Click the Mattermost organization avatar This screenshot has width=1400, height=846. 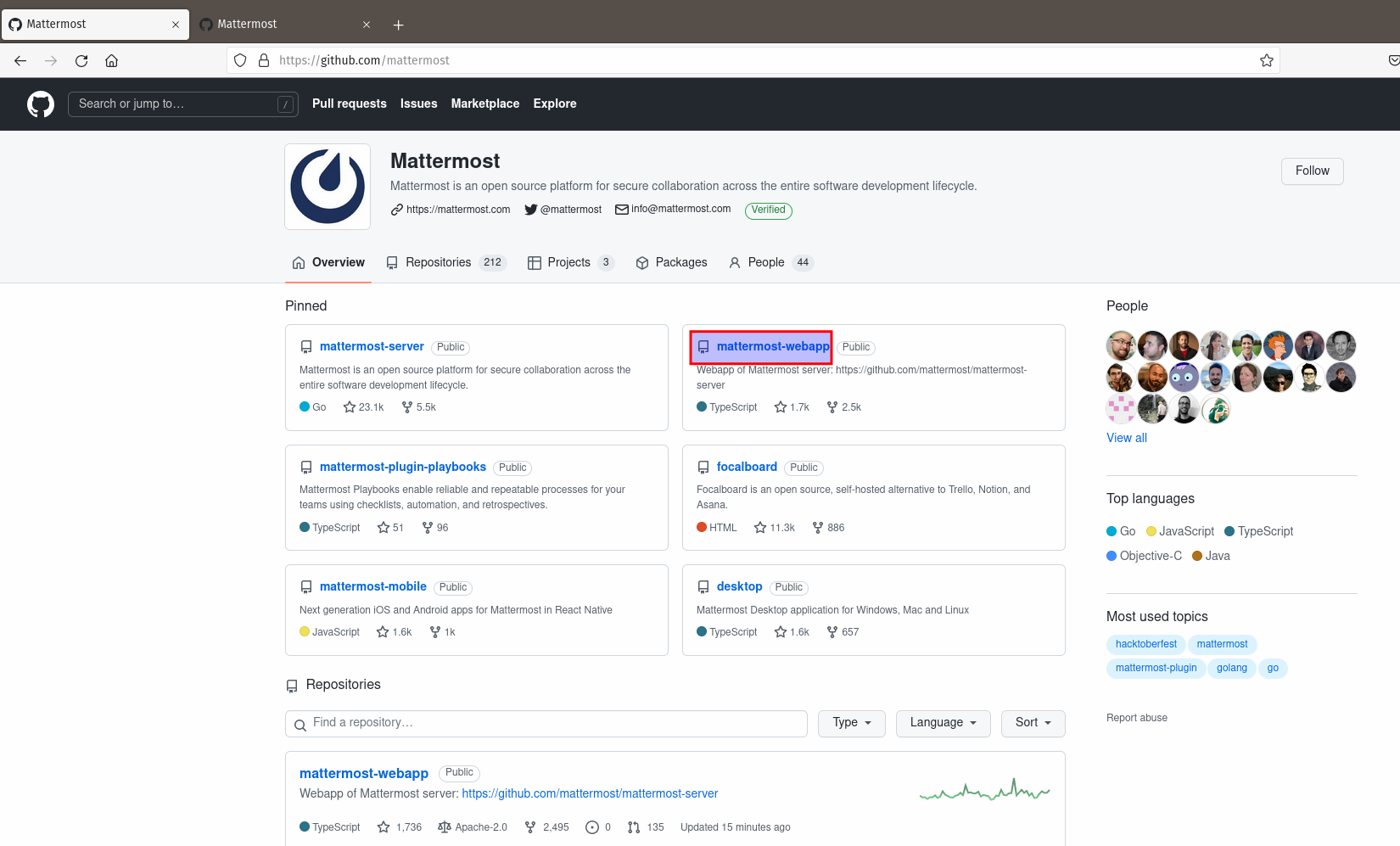(x=327, y=186)
